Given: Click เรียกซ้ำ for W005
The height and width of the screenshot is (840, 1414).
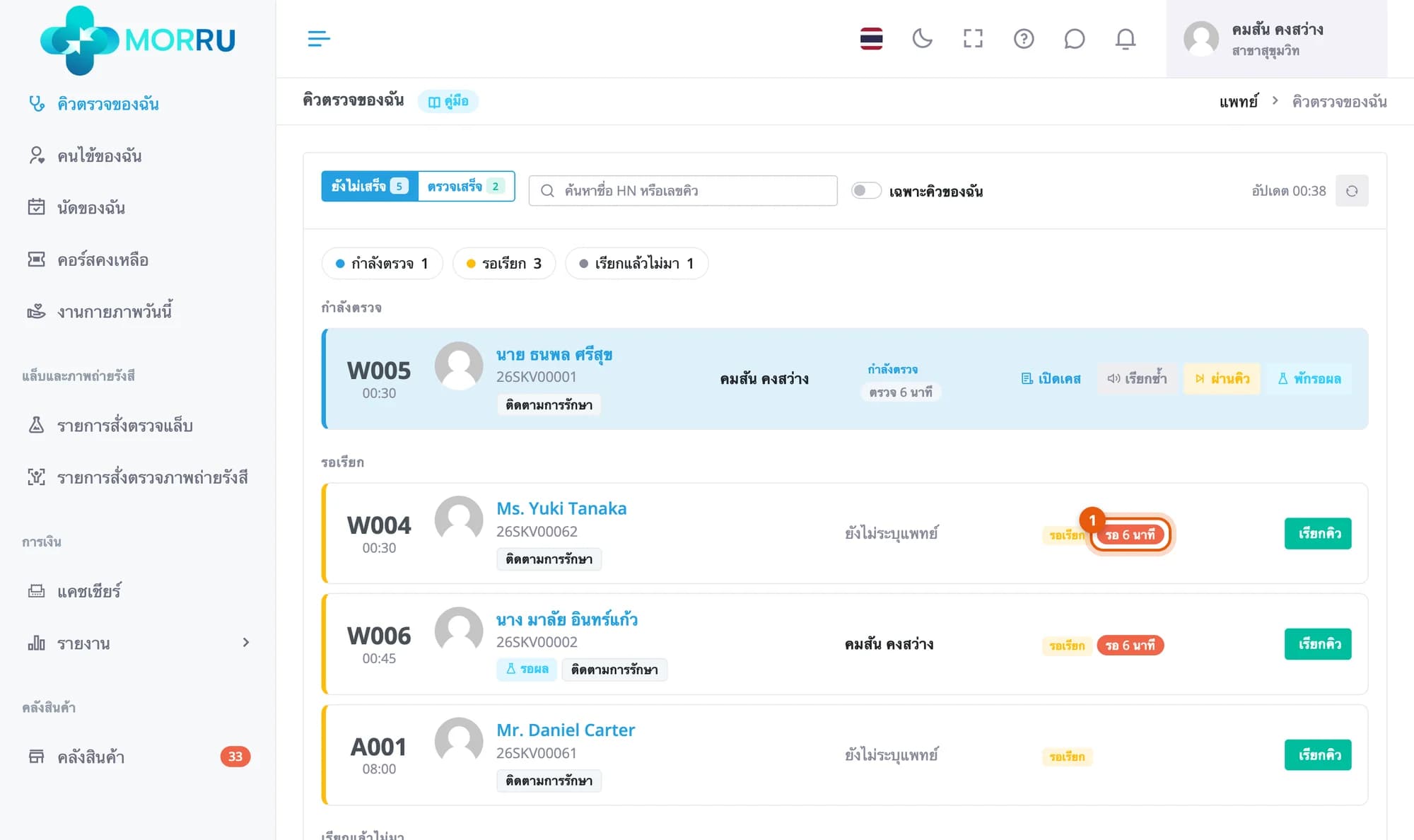Looking at the screenshot, I should (x=1138, y=379).
